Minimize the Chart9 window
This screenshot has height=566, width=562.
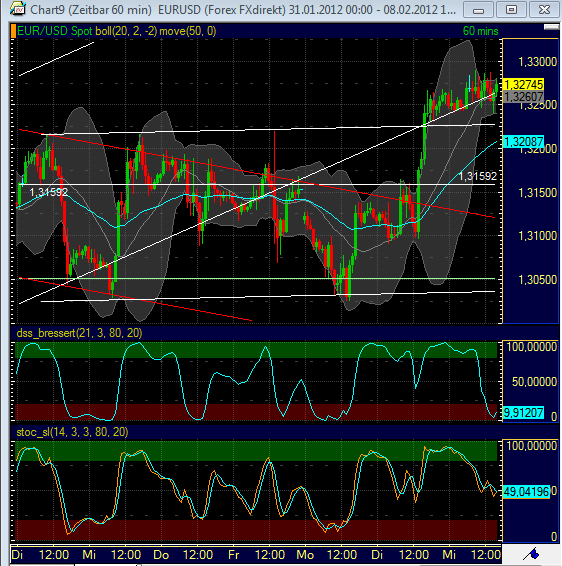(x=478, y=10)
